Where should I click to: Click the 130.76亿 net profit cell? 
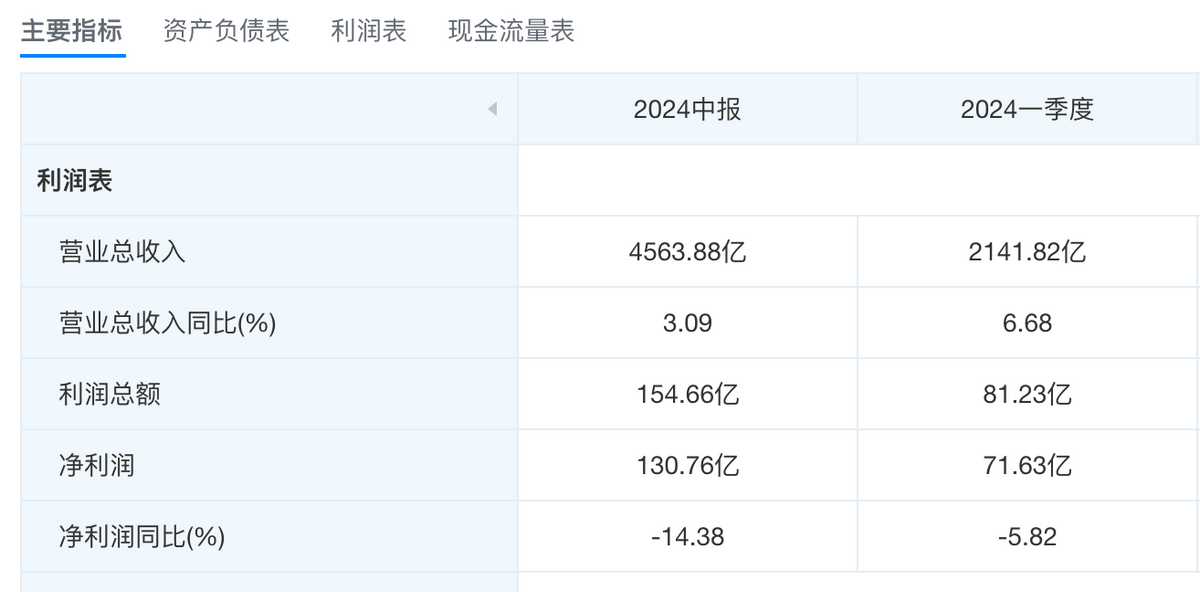(688, 466)
